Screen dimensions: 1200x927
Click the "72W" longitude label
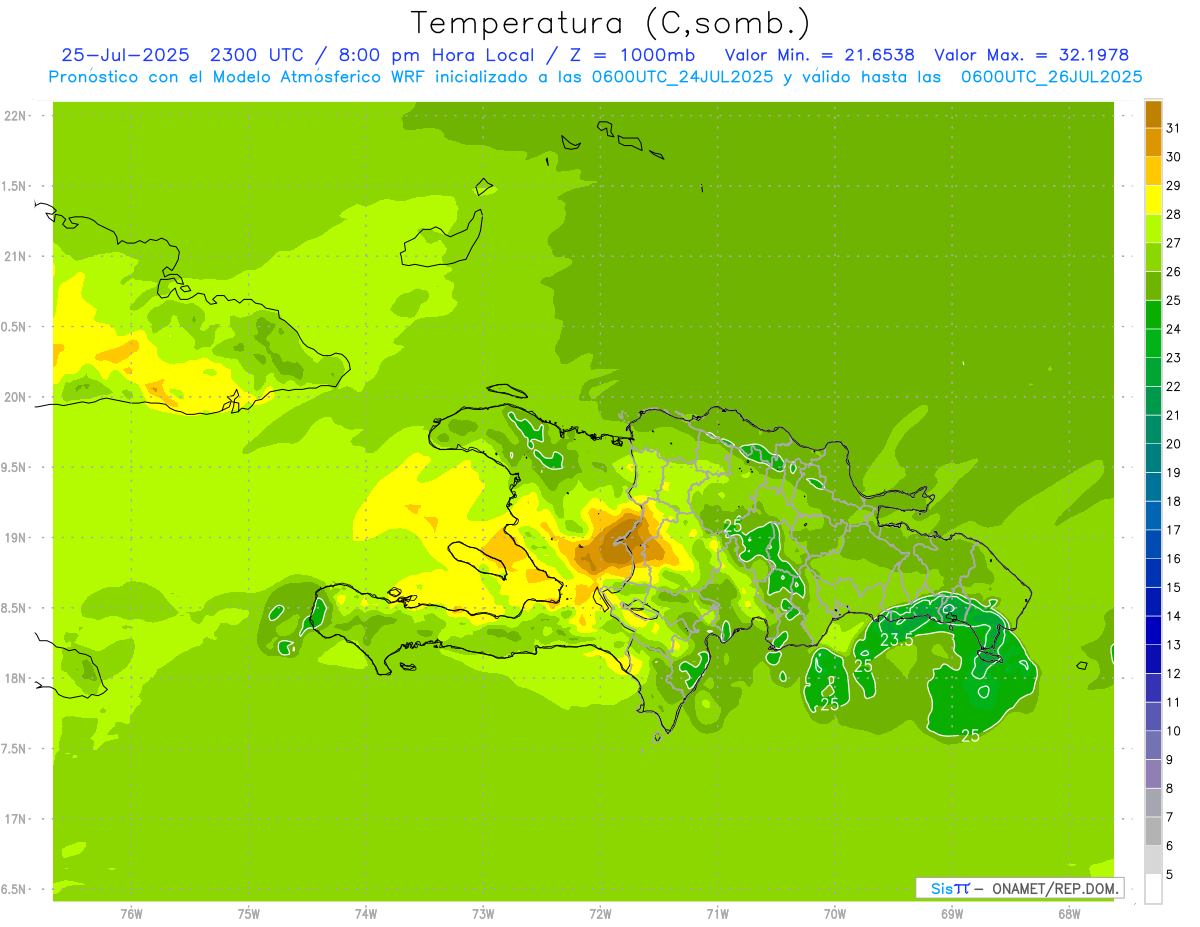tap(600, 914)
